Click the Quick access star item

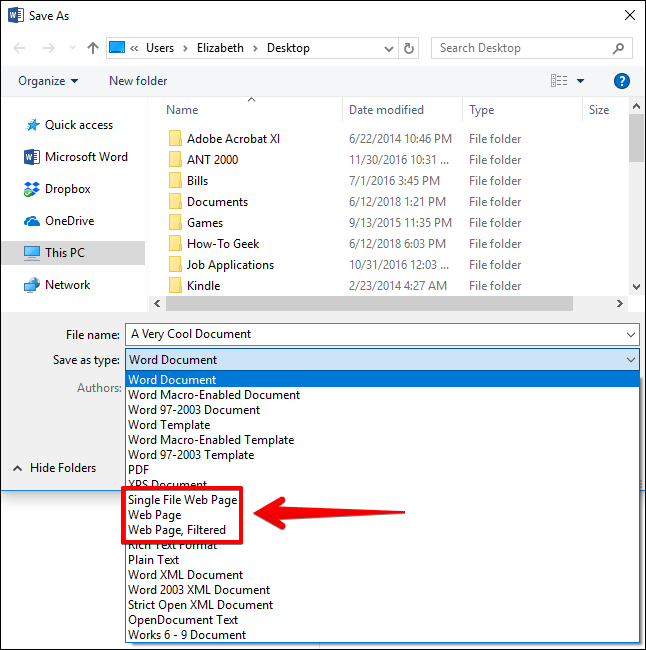[78, 125]
